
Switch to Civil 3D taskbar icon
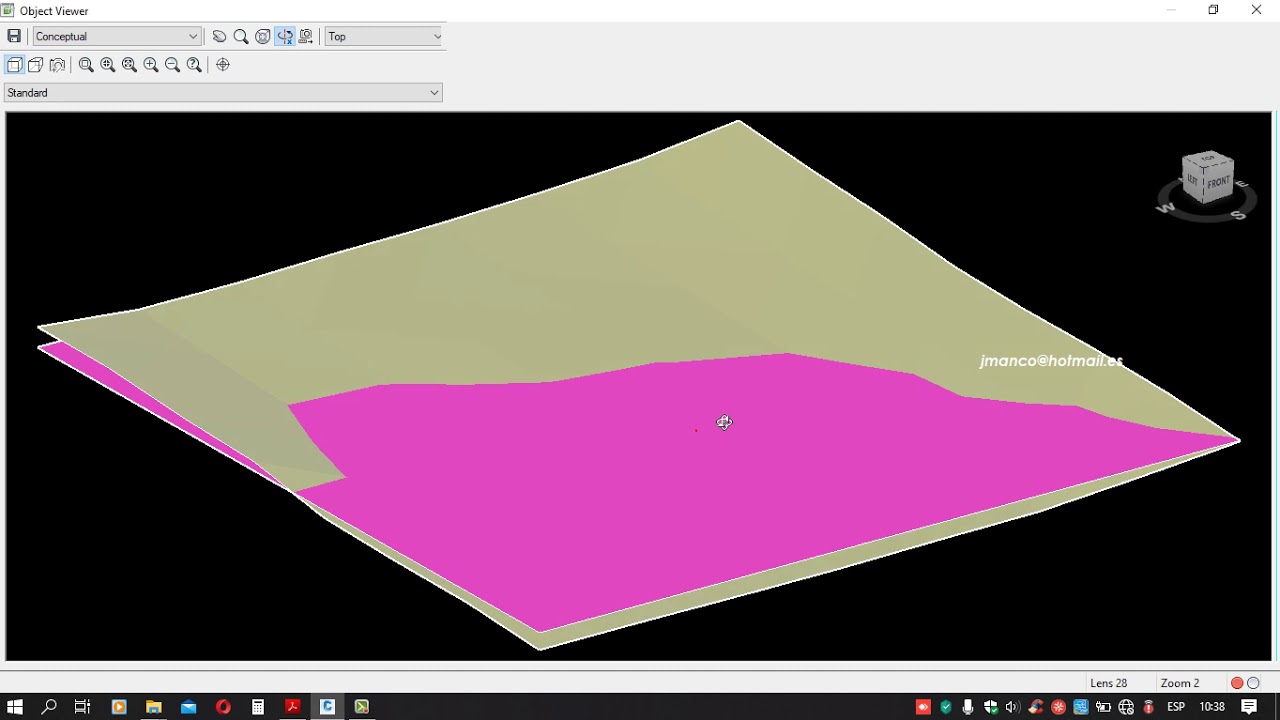[327, 707]
